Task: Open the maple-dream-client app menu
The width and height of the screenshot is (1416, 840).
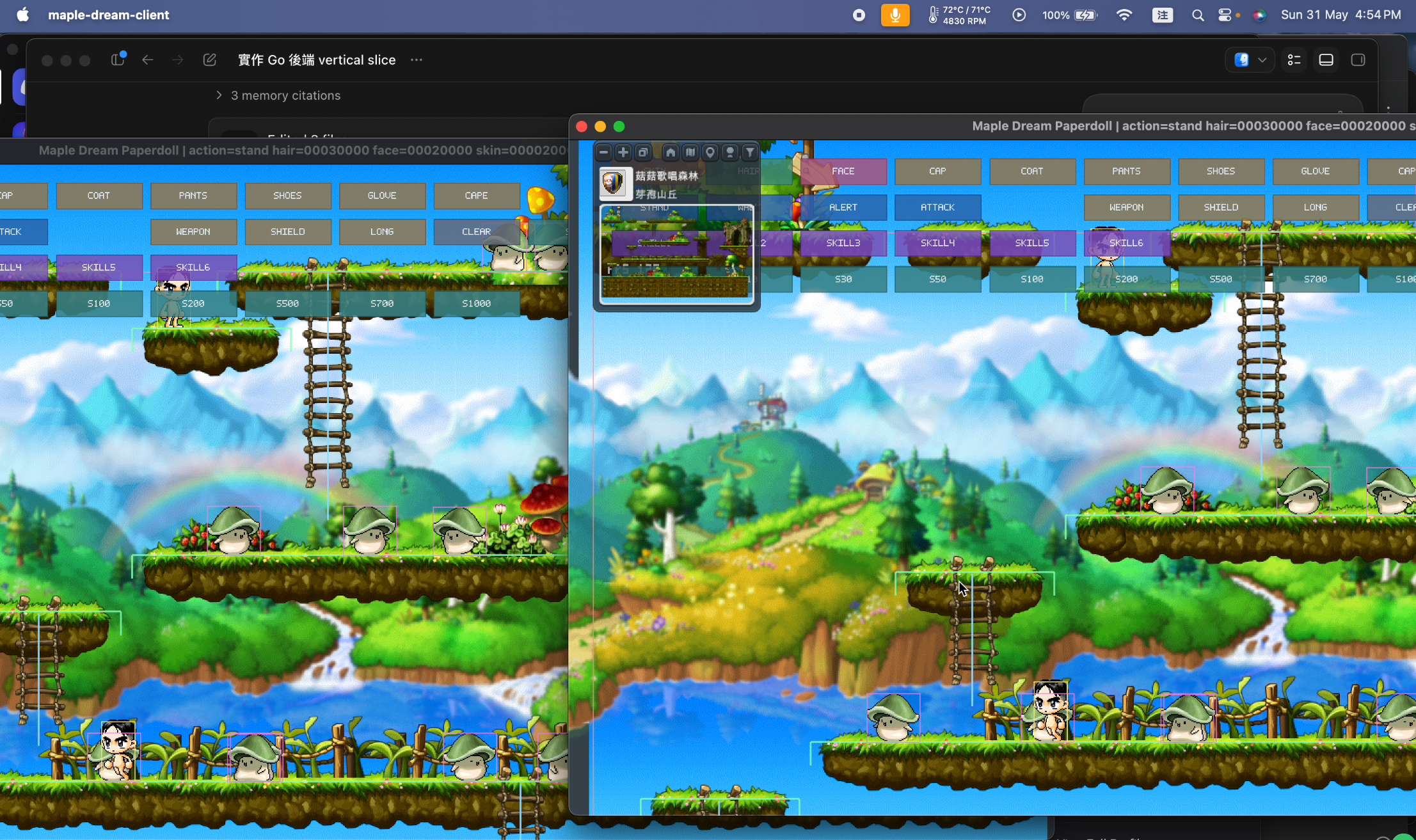Action: point(109,15)
